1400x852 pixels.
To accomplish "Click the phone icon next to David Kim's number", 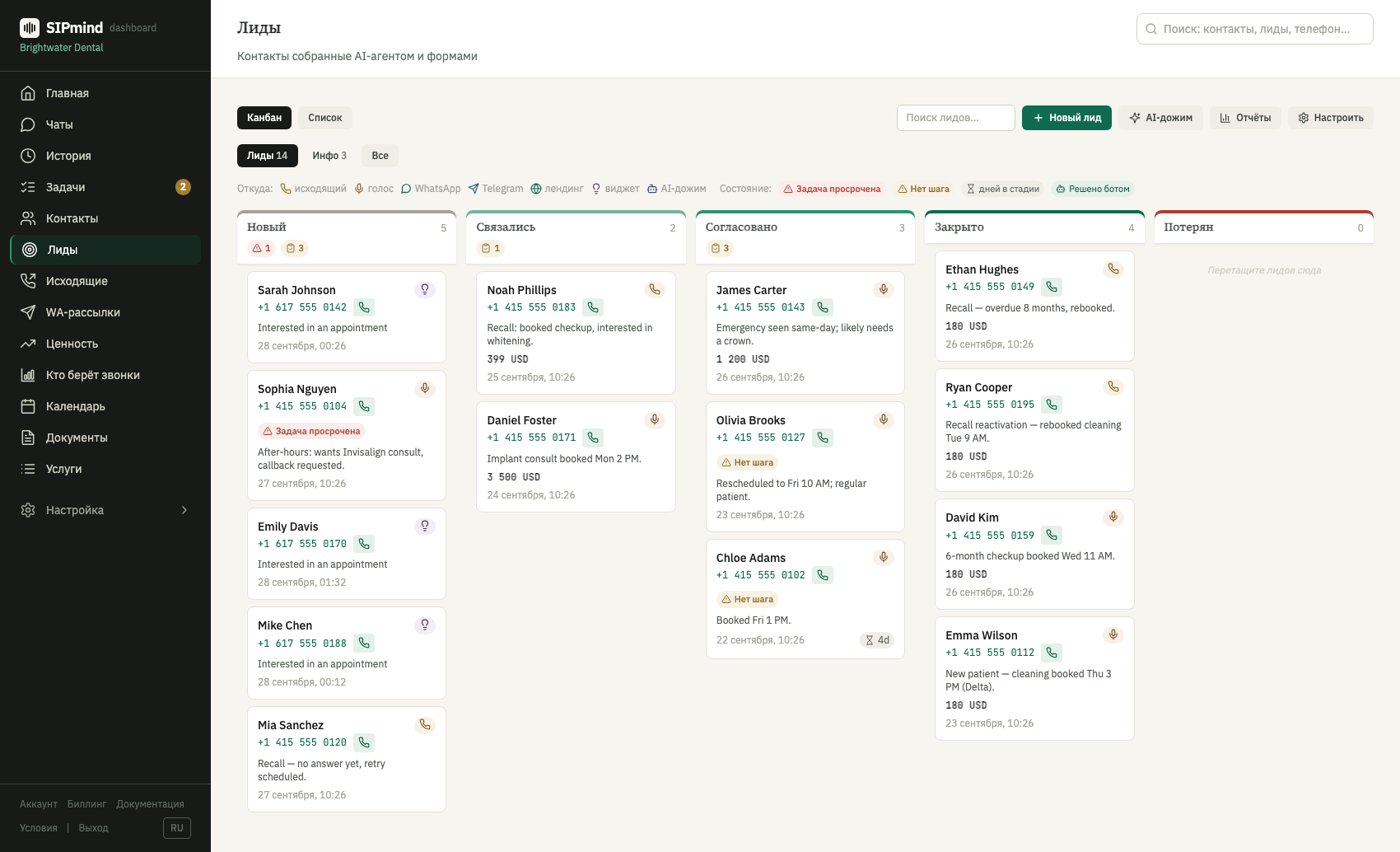I will [1052, 535].
